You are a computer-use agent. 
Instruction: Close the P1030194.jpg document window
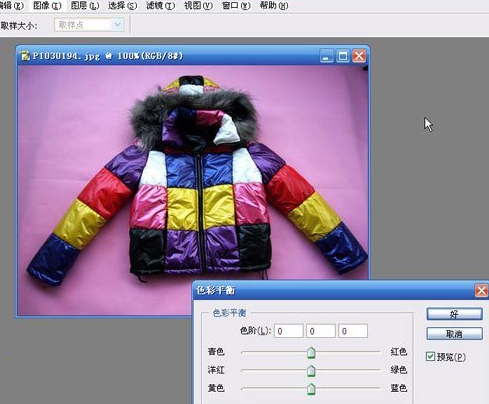[359, 56]
